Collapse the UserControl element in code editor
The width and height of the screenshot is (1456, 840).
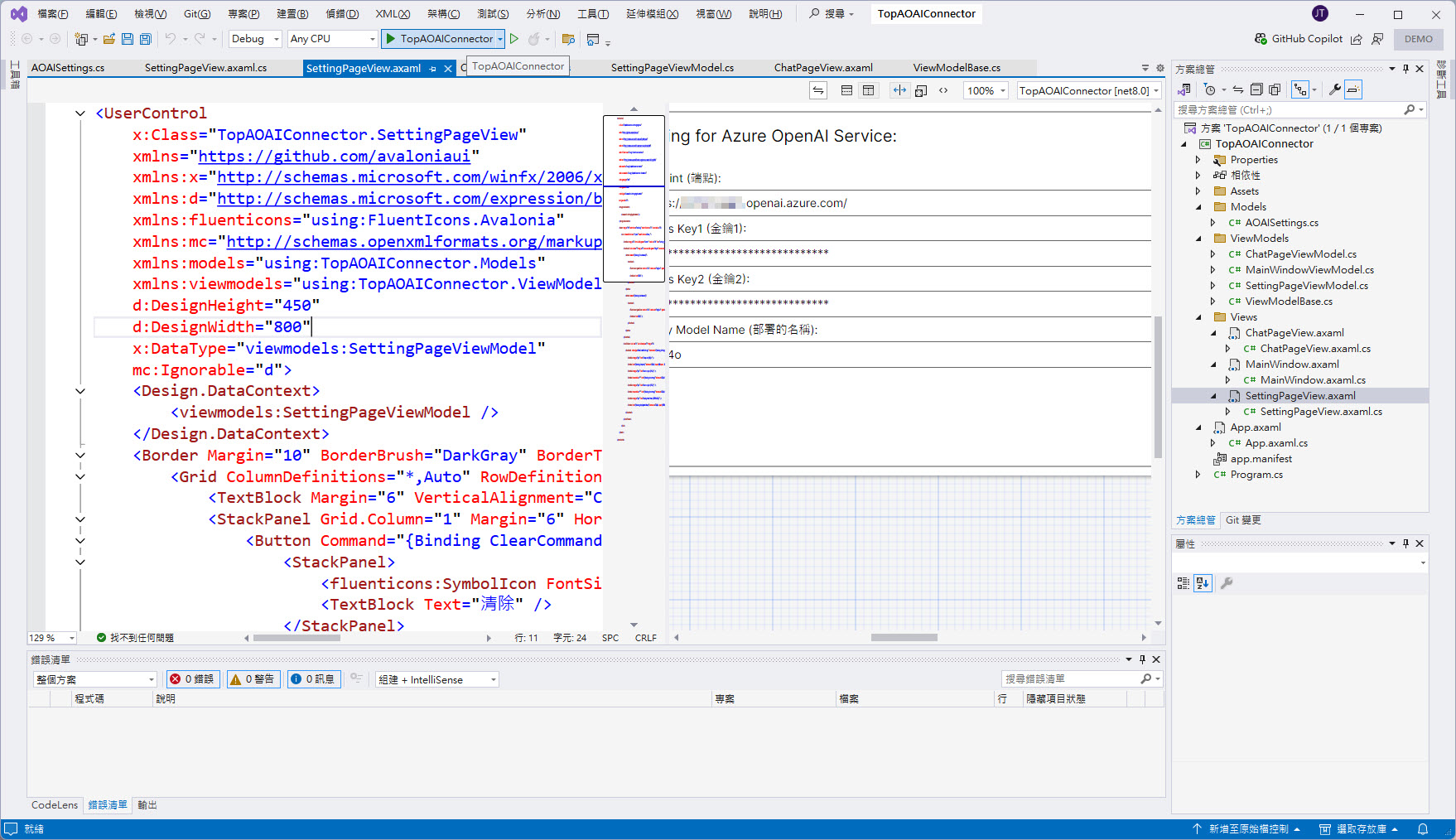pos(80,113)
